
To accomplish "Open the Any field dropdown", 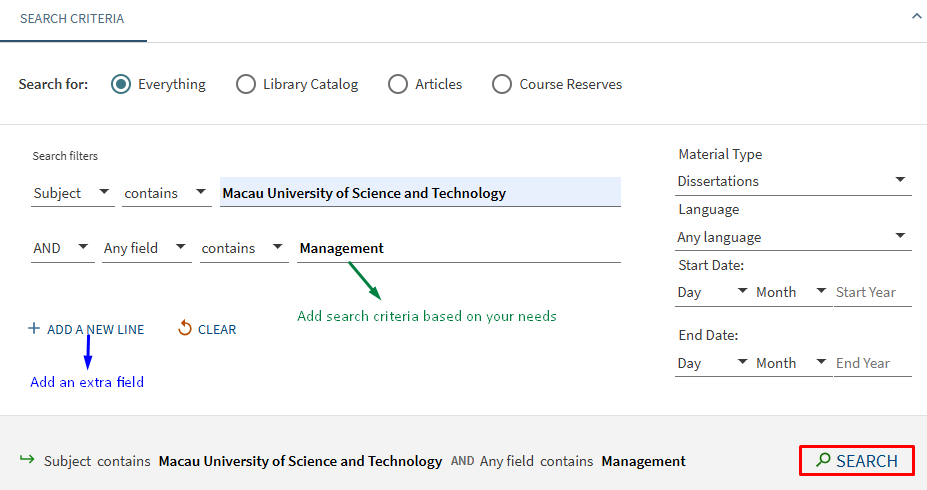I will (x=146, y=248).
